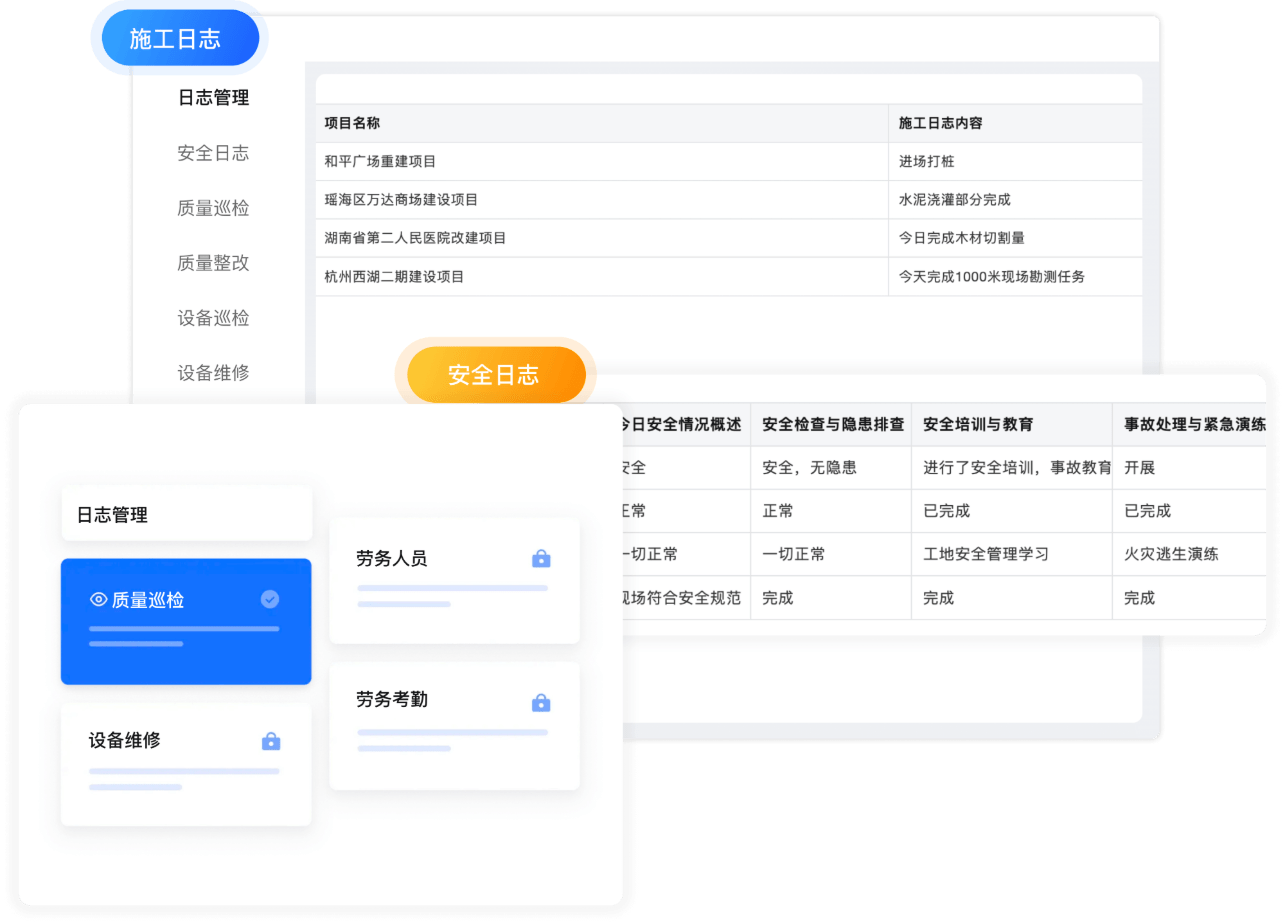1285x924 pixels.
Task: Open 设备巡检 in the sidebar
Action: [213, 318]
